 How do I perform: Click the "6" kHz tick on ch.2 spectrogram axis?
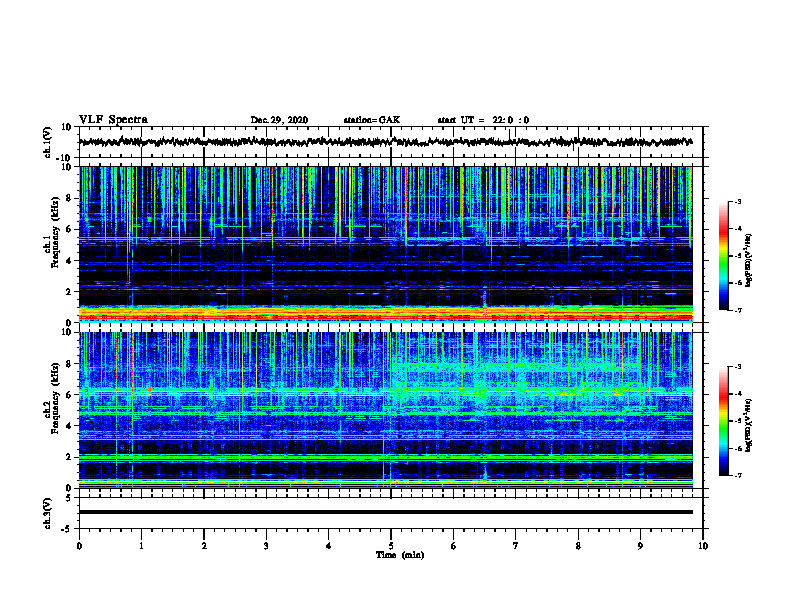pyautogui.click(x=70, y=395)
